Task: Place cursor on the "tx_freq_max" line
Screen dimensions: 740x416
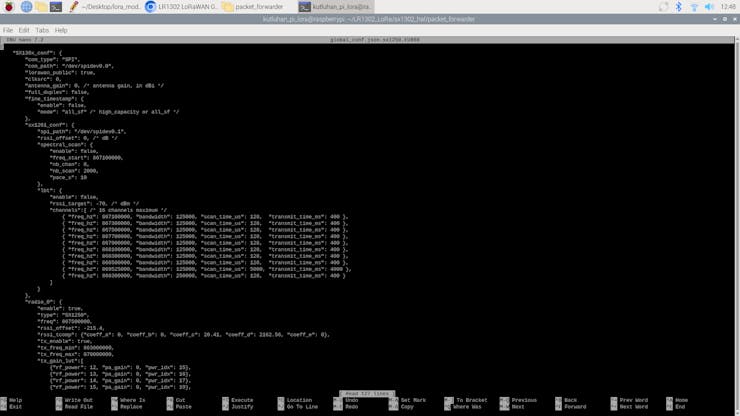Action: [76, 354]
